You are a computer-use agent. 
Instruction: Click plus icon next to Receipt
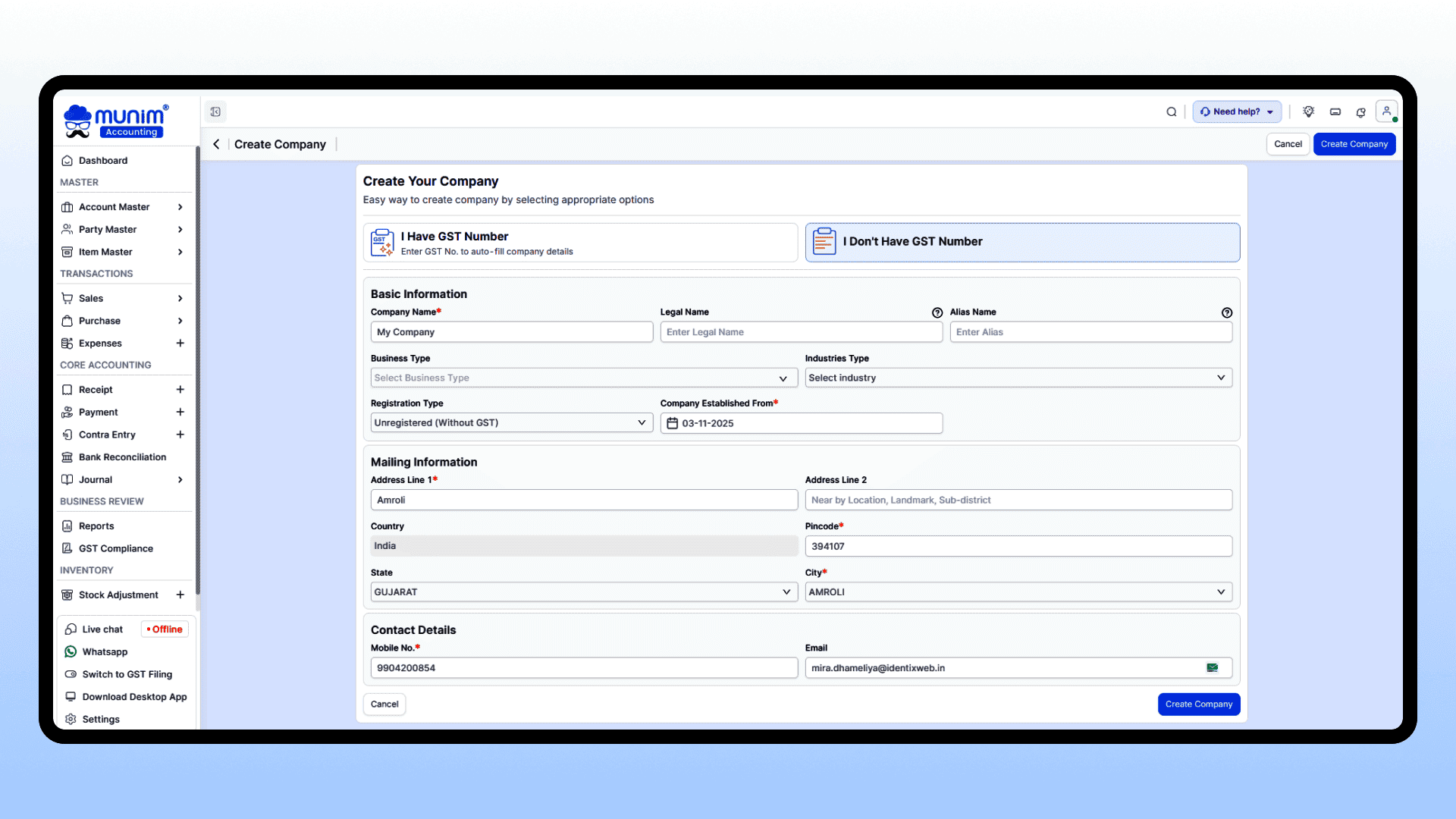point(180,390)
